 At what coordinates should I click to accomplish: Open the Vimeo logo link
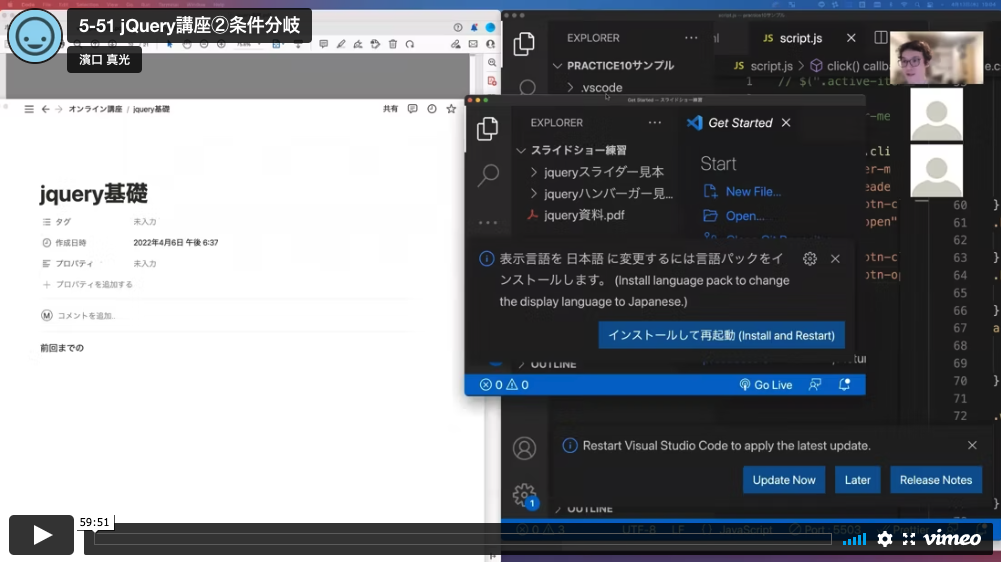(952, 538)
